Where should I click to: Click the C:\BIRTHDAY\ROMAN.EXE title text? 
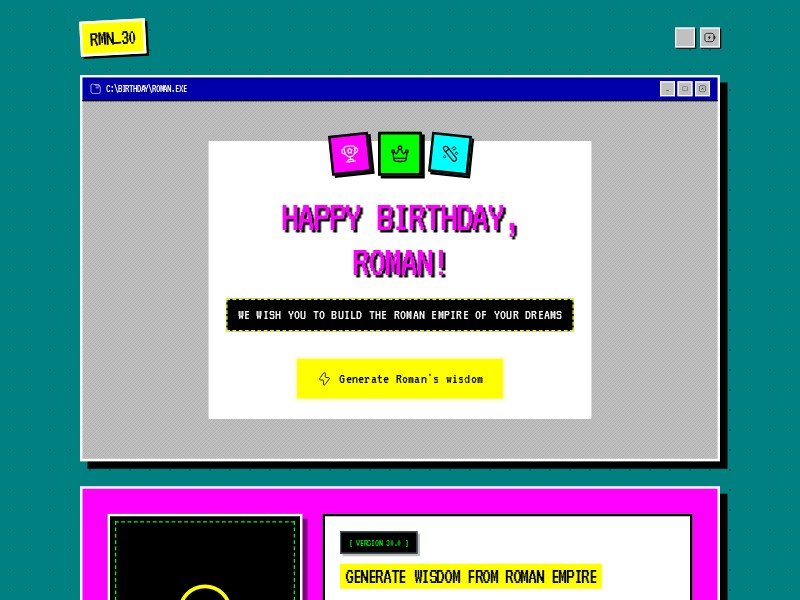click(x=147, y=89)
